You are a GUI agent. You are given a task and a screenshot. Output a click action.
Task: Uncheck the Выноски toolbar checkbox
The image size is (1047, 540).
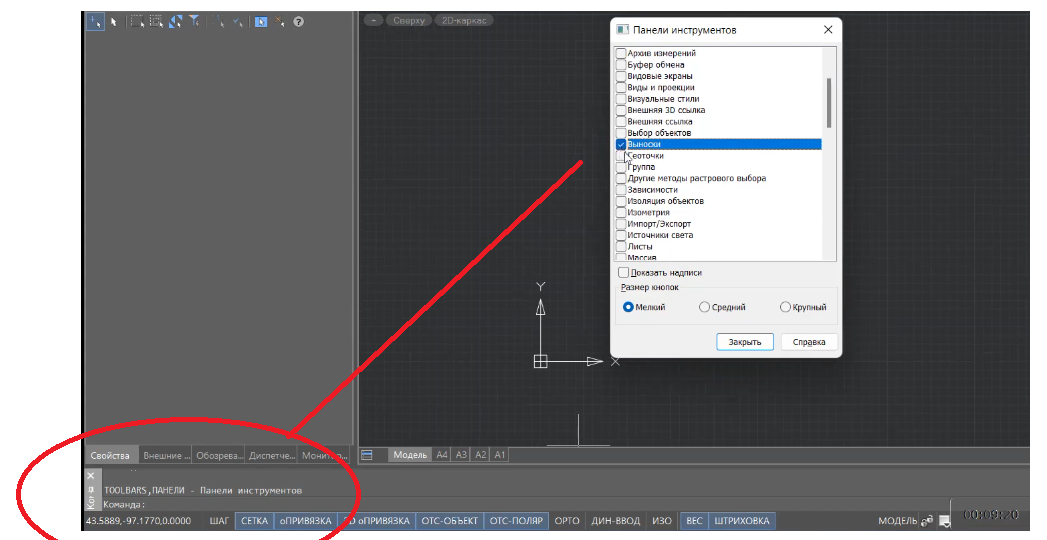click(621, 144)
